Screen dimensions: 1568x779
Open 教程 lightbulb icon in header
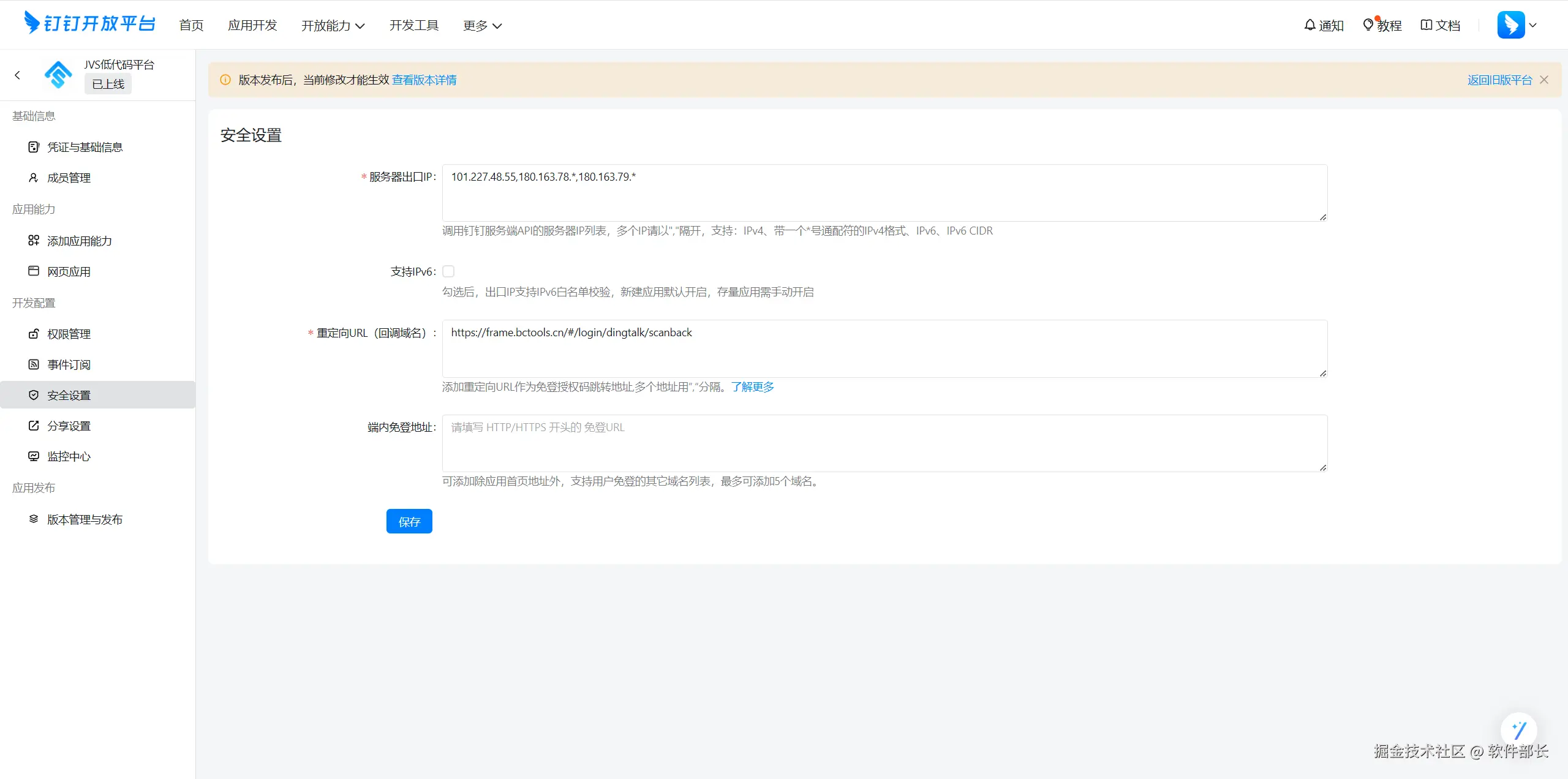(1368, 25)
